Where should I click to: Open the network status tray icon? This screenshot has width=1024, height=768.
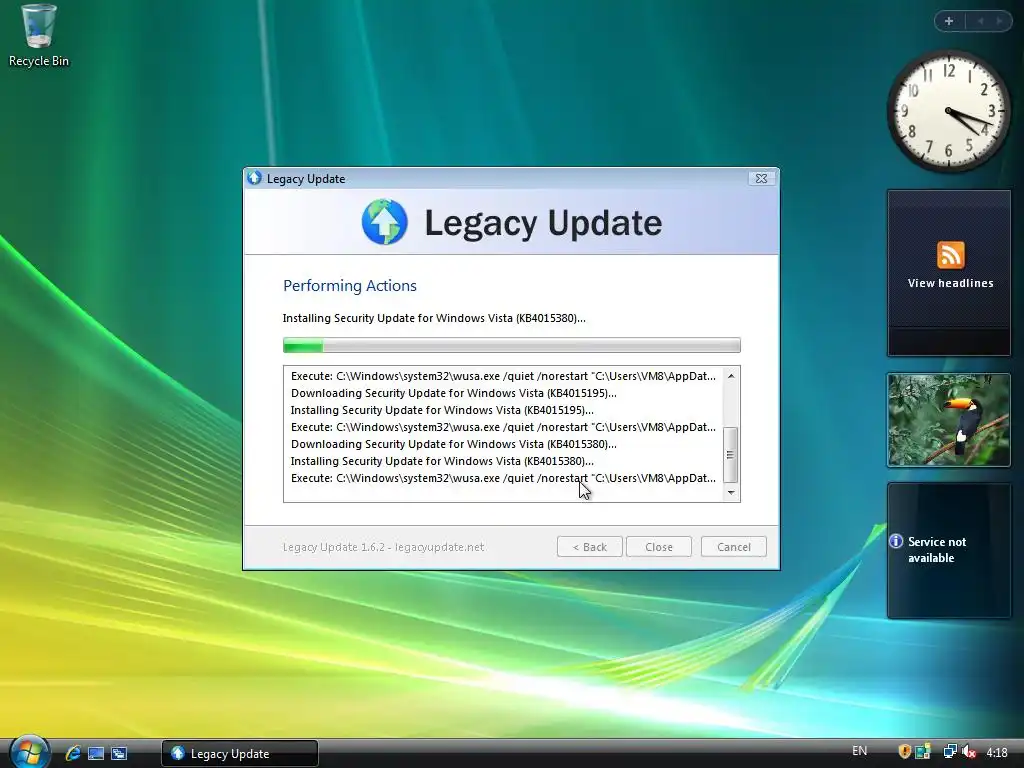pos(950,752)
